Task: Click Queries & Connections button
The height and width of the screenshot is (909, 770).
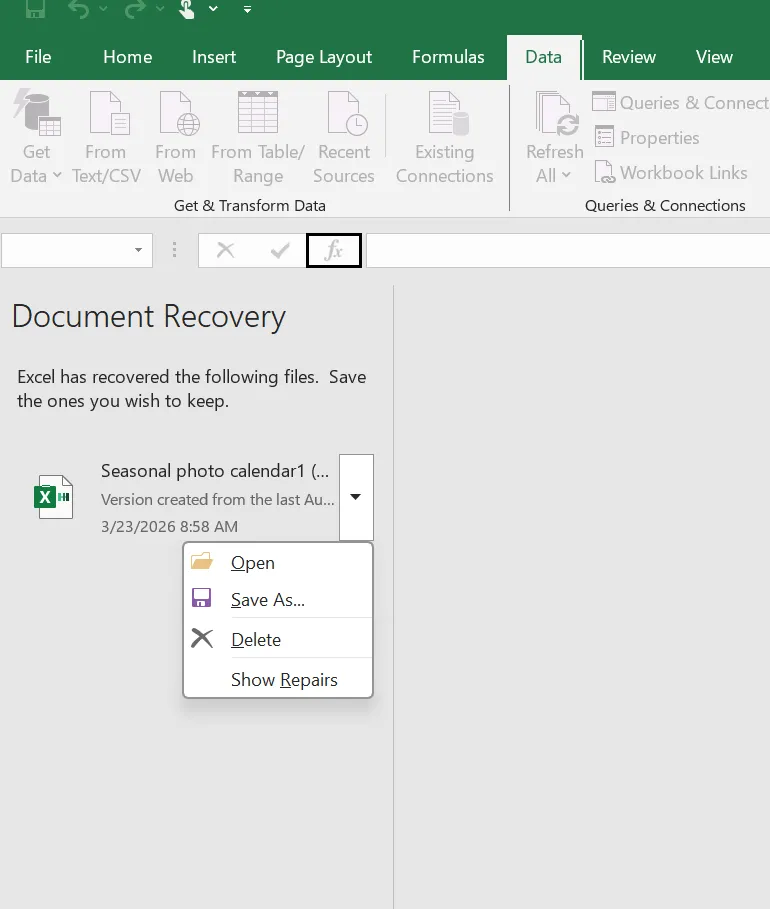Action: click(x=680, y=103)
